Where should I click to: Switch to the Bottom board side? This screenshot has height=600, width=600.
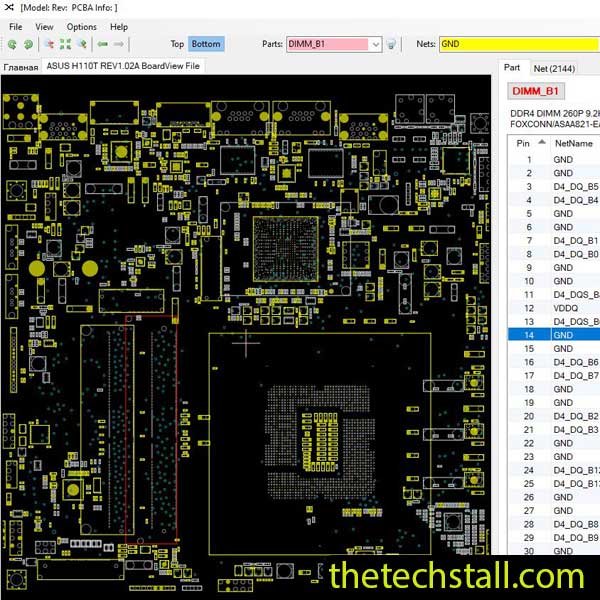pyautogui.click(x=206, y=44)
